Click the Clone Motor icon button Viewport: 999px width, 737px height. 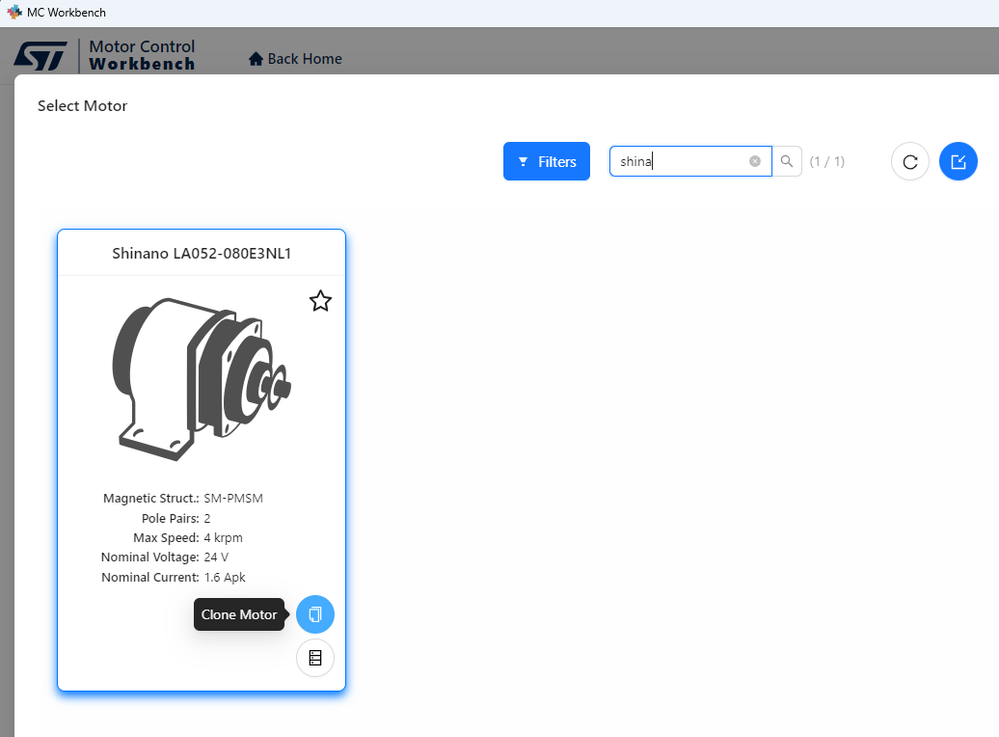[315, 614]
